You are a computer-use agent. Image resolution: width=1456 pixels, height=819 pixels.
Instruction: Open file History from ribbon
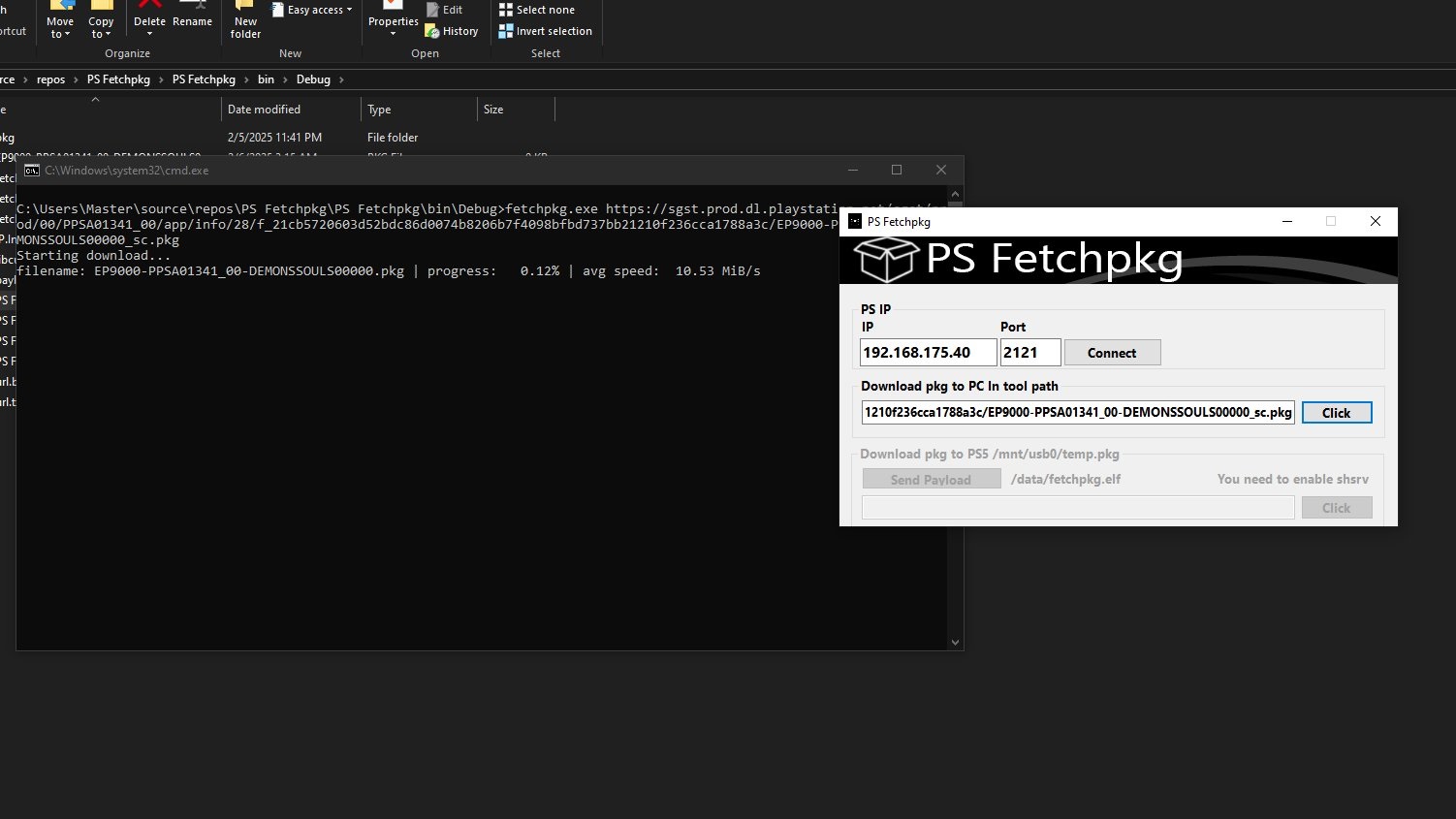[x=452, y=31]
